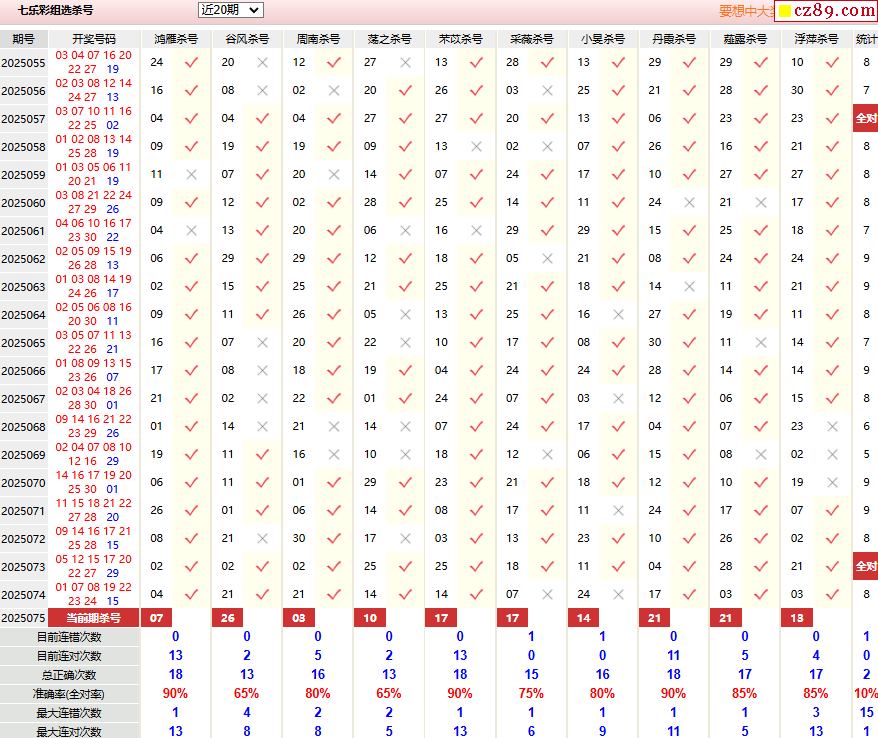Viewport: 878px width, 738px height.
Task: Click the check mark for 周南杀号 in row 2025071
Action: pos(334,510)
